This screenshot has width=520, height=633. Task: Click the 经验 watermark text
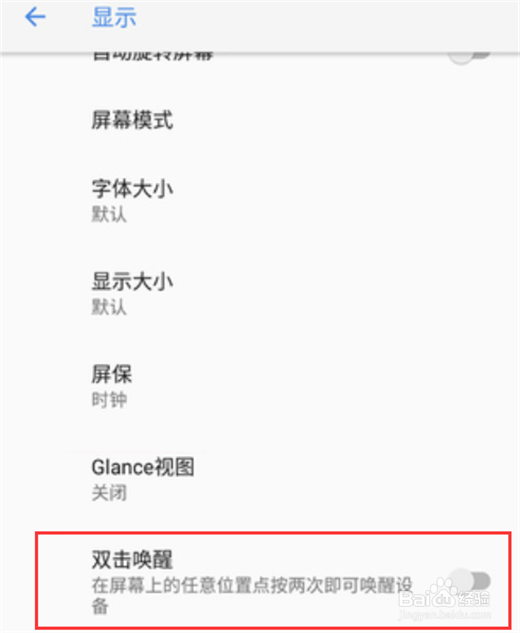[474, 599]
